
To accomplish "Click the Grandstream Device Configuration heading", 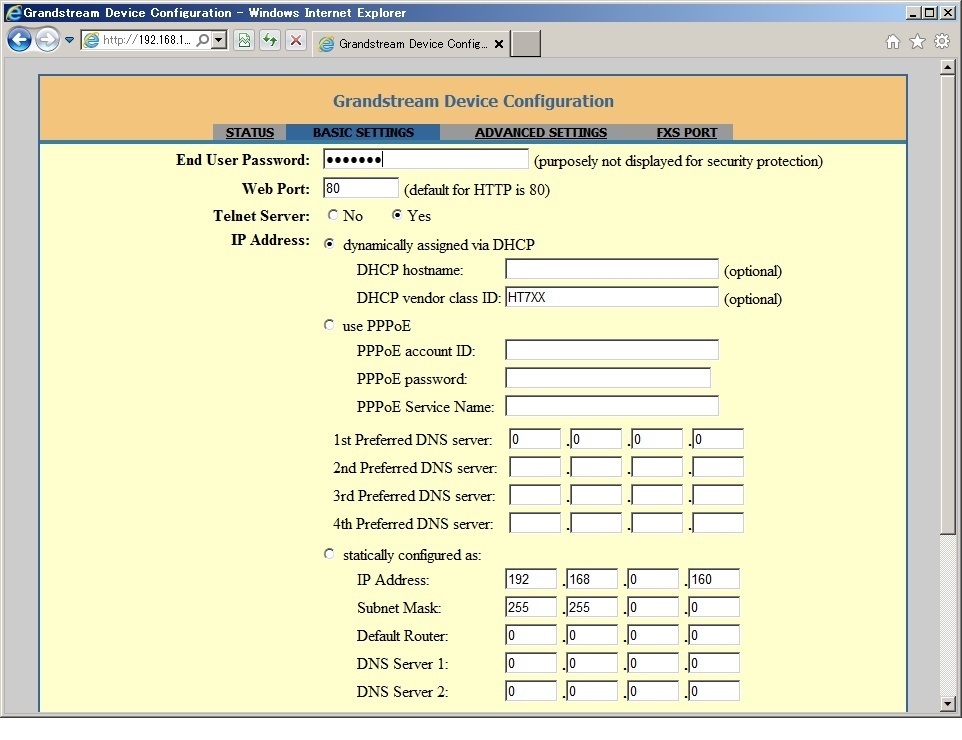I will (473, 101).
